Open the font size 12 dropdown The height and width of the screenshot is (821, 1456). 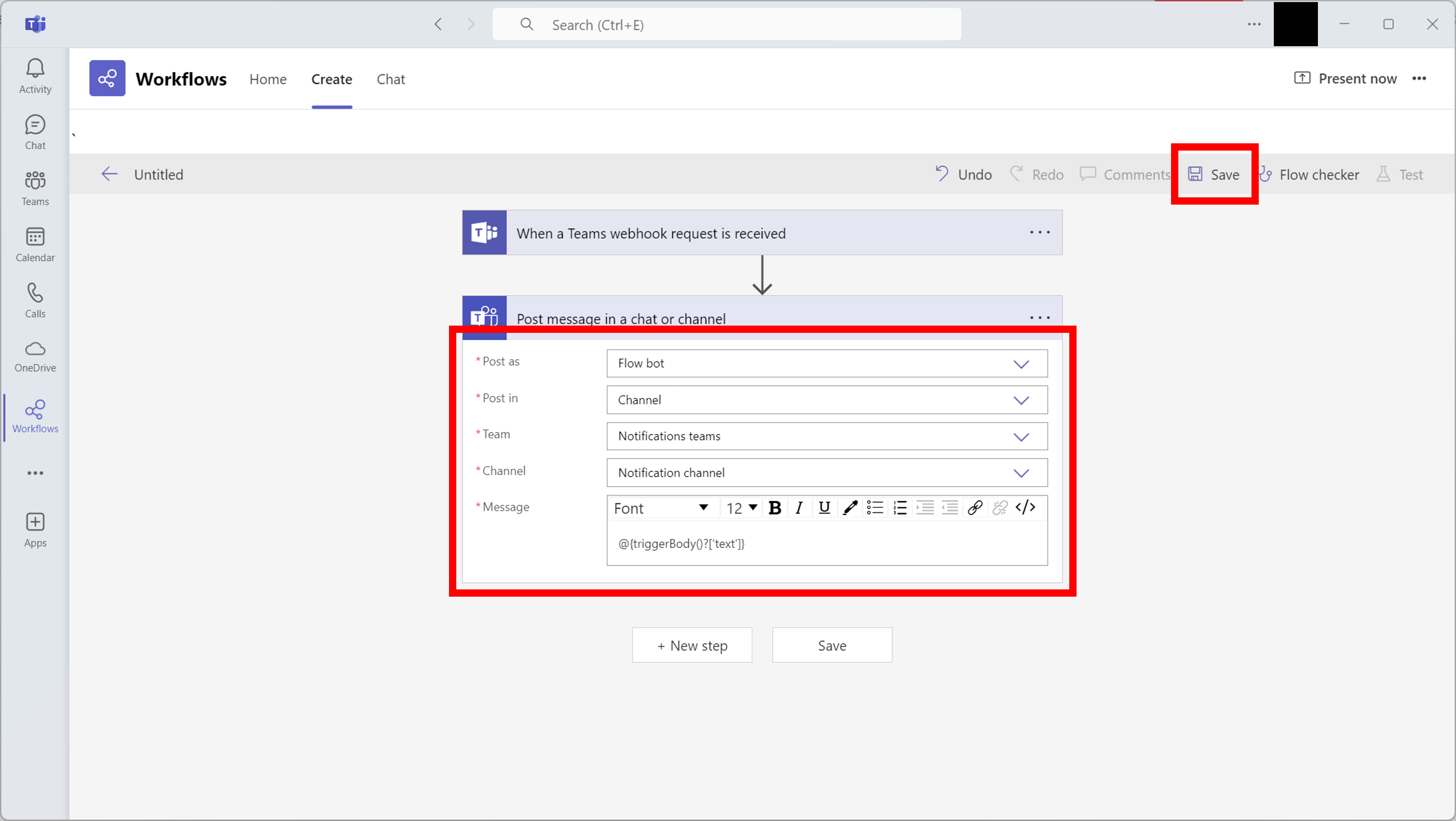pos(742,508)
